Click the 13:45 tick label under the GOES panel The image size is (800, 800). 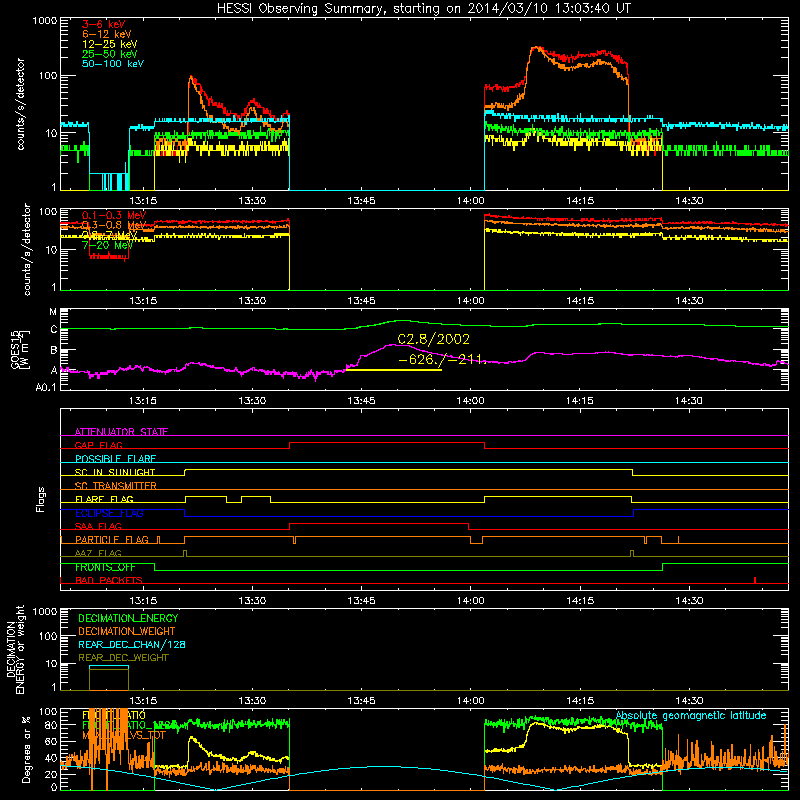coord(361,401)
